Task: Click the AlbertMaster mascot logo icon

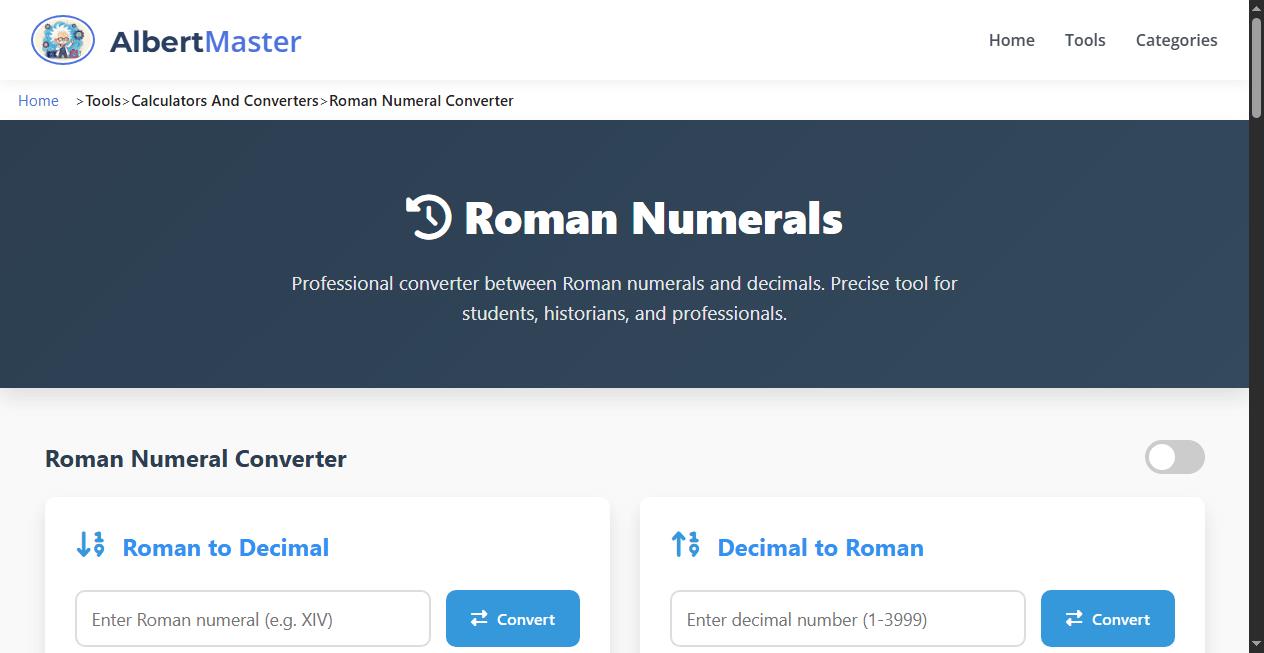Action: click(62, 40)
